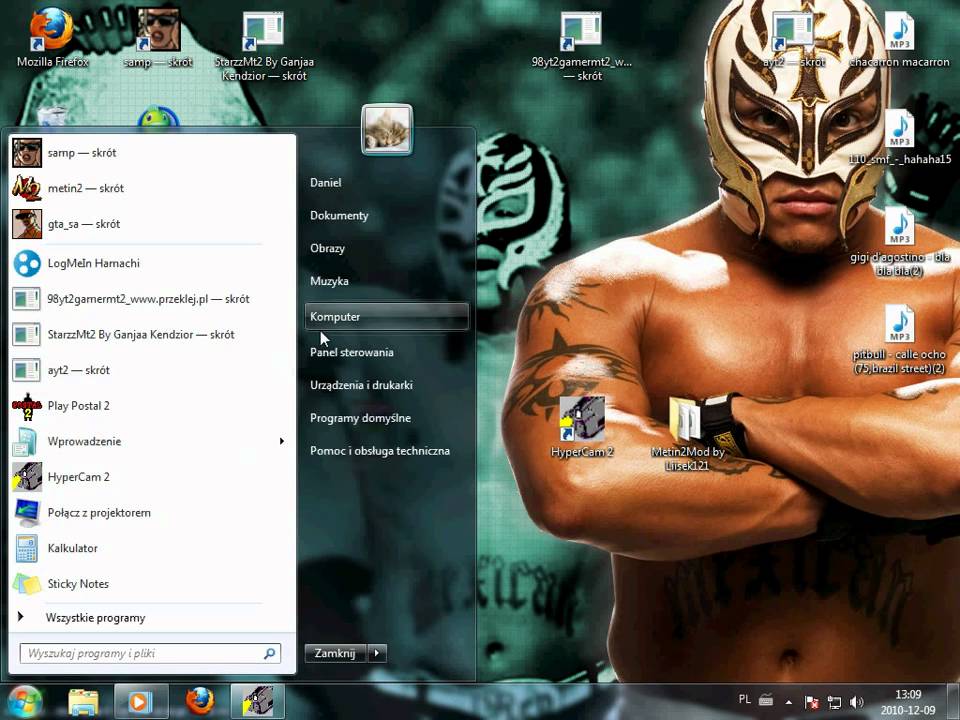
Task: Expand shutdown options arrow next to Zamknij
Action: (377, 653)
